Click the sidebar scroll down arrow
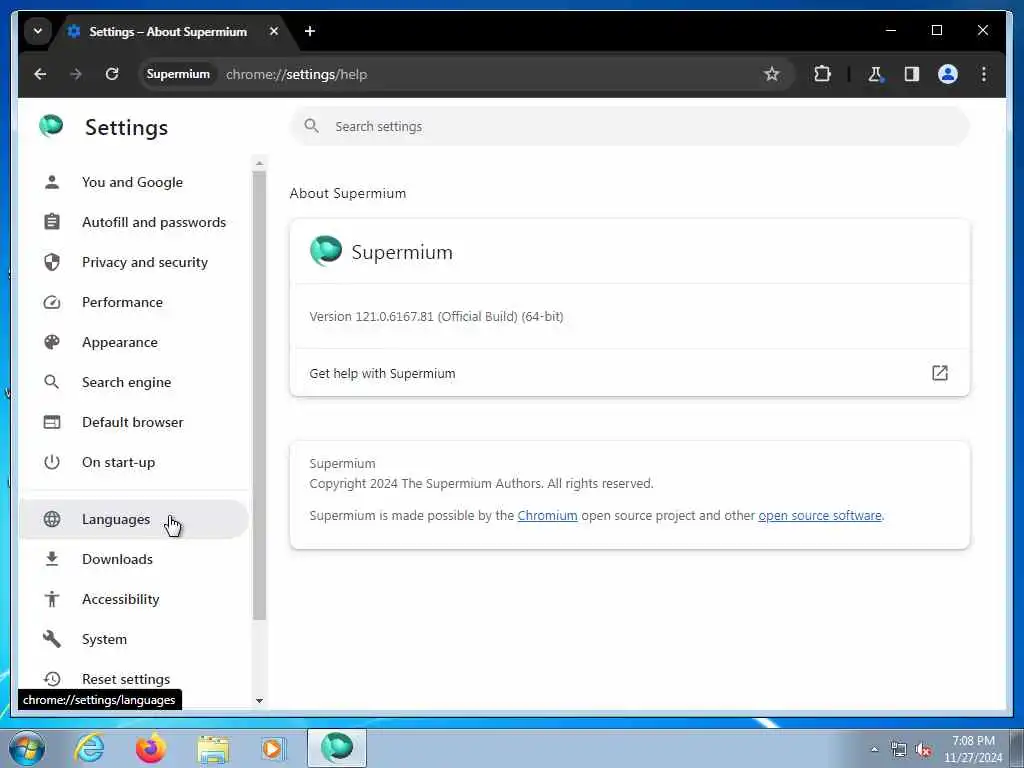 pos(259,701)
